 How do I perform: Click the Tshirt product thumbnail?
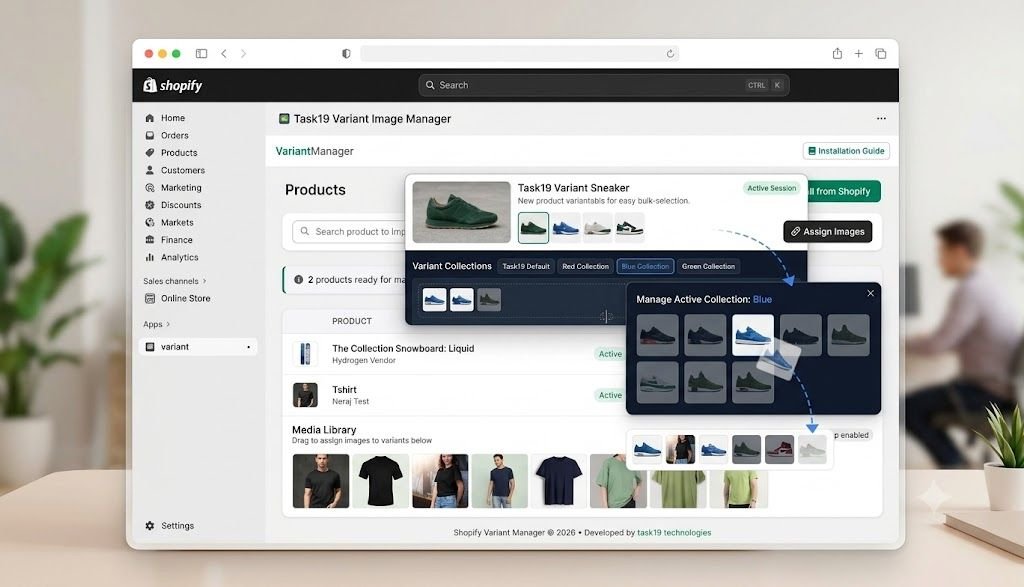[305, 395]
